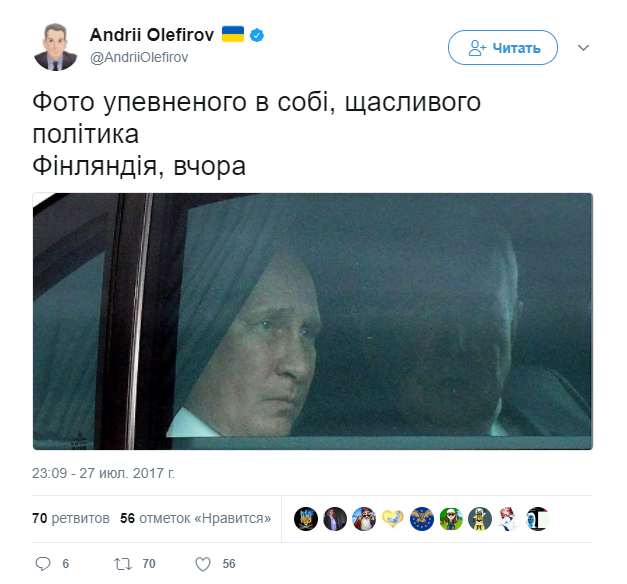Open the @AndriiOlefirov handle link

point(139,58)
